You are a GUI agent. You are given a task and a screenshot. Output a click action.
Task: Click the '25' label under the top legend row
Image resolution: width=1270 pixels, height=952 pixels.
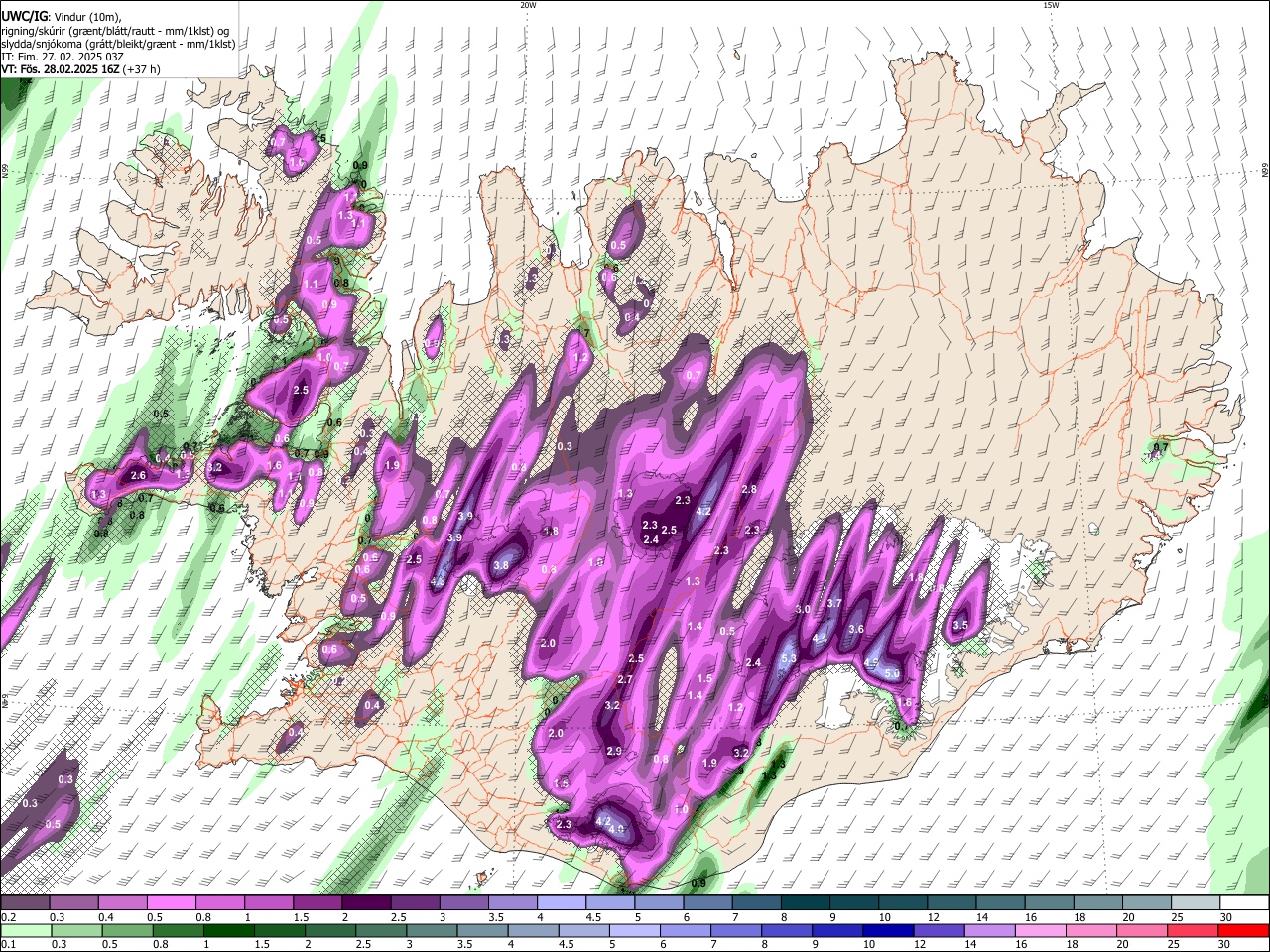coord(1177,917)
